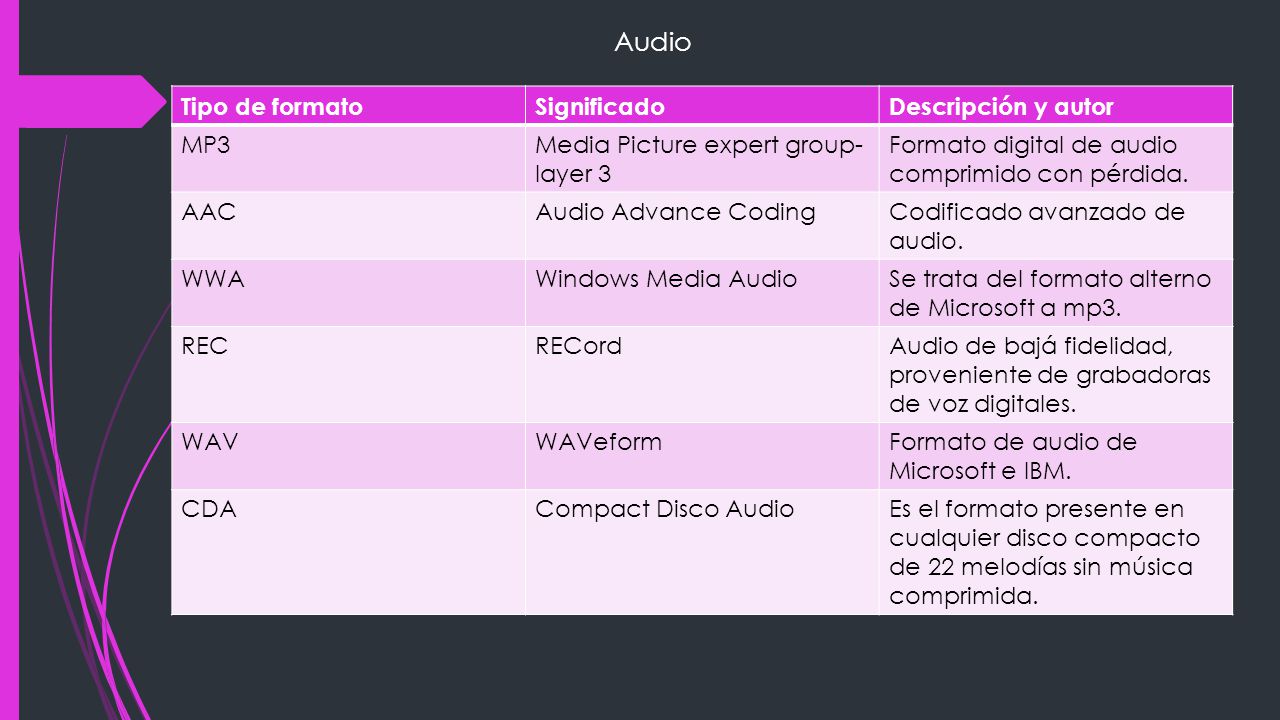Click the Audio Advance Coding cell

pyautogui.click(x=702, y=226)
